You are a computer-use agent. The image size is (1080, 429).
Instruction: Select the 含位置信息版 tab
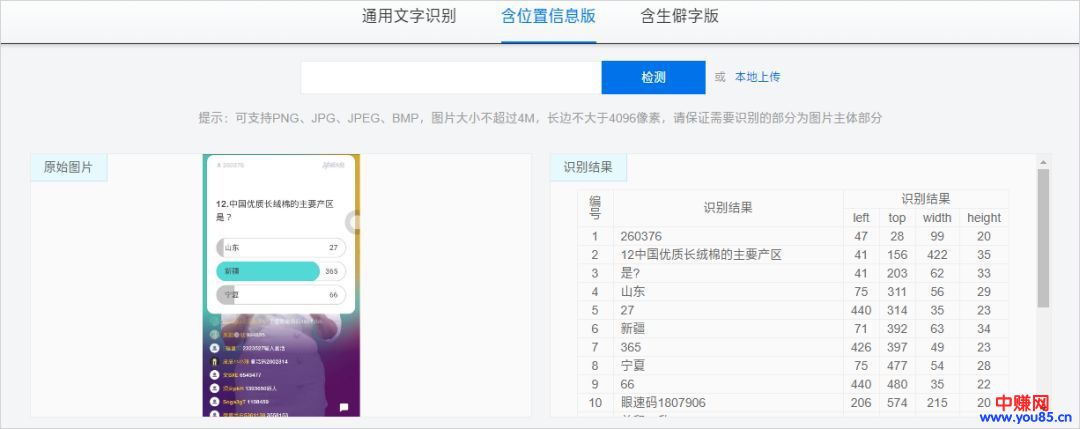(548, 17)
